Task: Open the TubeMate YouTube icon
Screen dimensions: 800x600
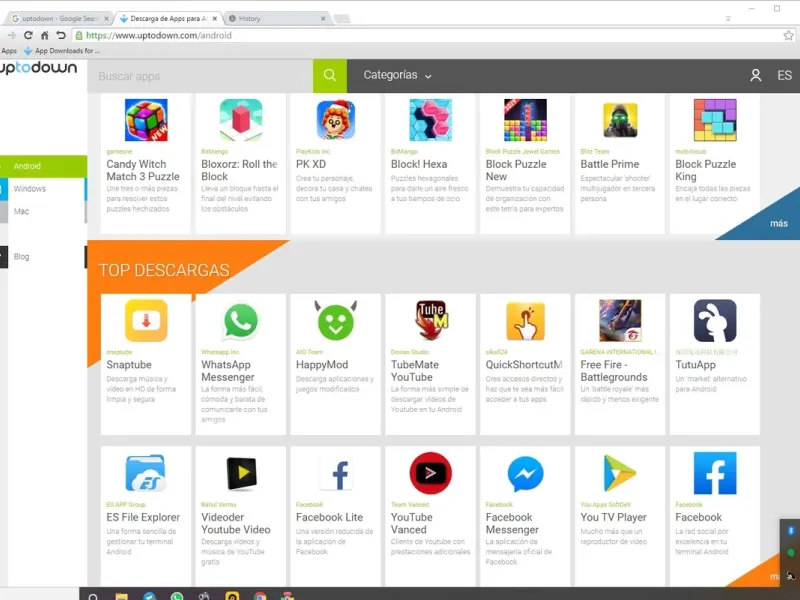Action: pos(431,320)
